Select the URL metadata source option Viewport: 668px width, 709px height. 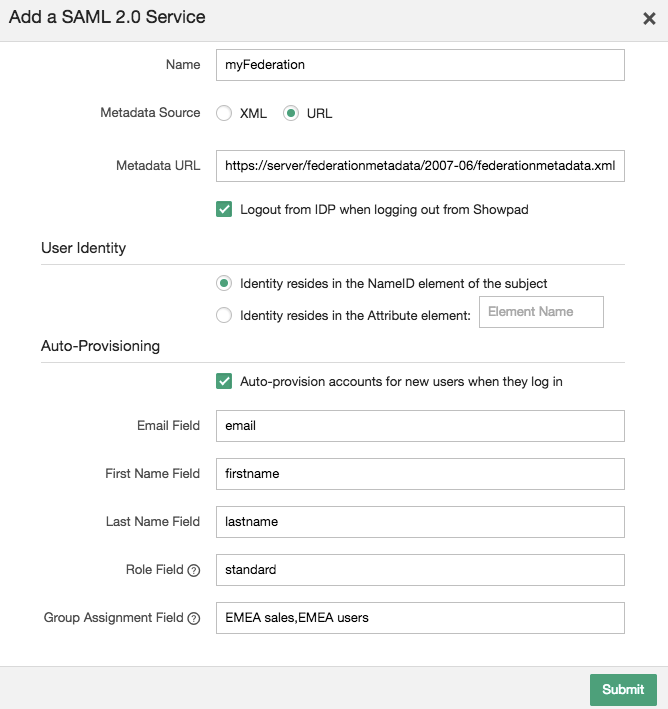[x=291, y=113]
